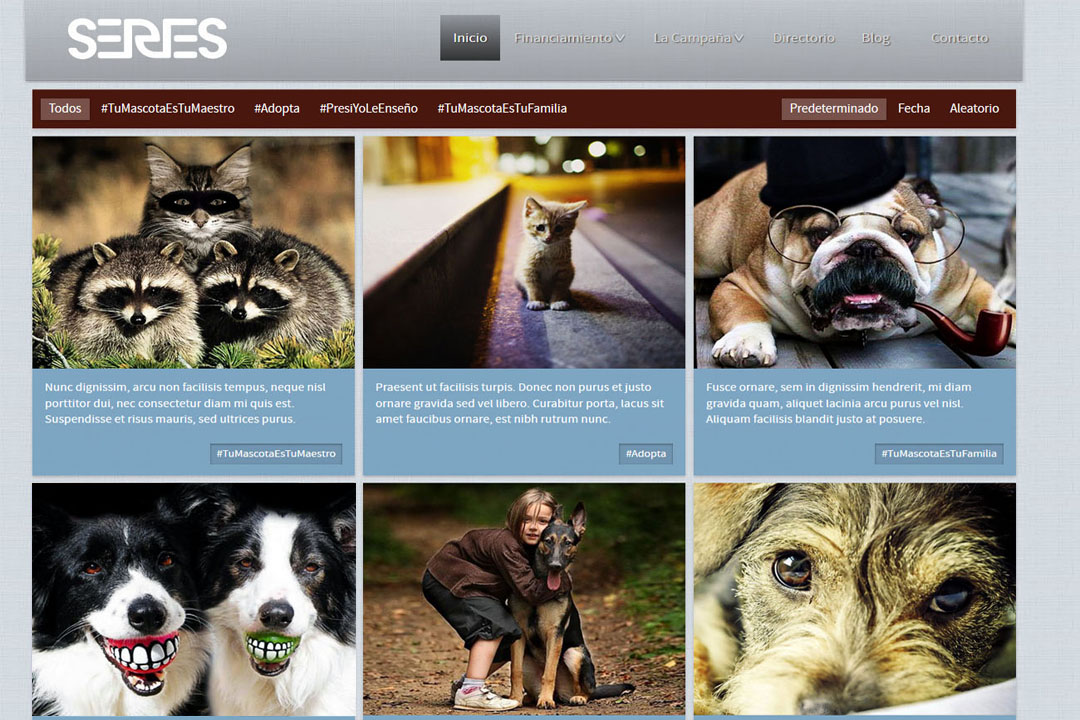Sort posts in Aleatorio order
1080x720 pixels.
tap(974, 109)
